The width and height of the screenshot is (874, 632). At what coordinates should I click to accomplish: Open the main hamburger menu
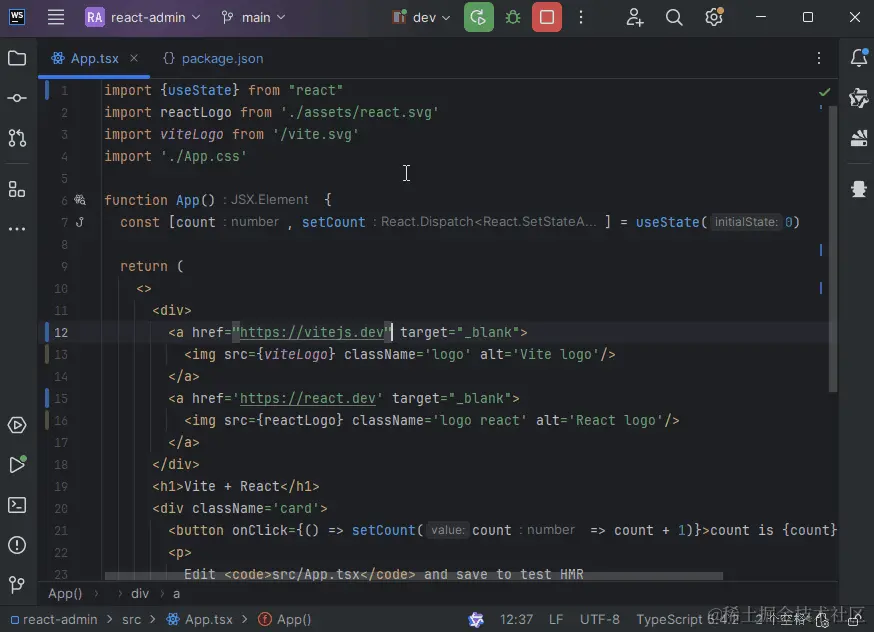click(56, 17)
